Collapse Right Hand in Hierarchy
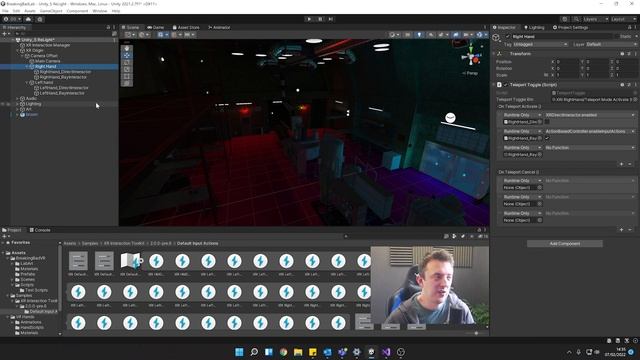Viewport: 640px width, 360px height. (27, 66)
